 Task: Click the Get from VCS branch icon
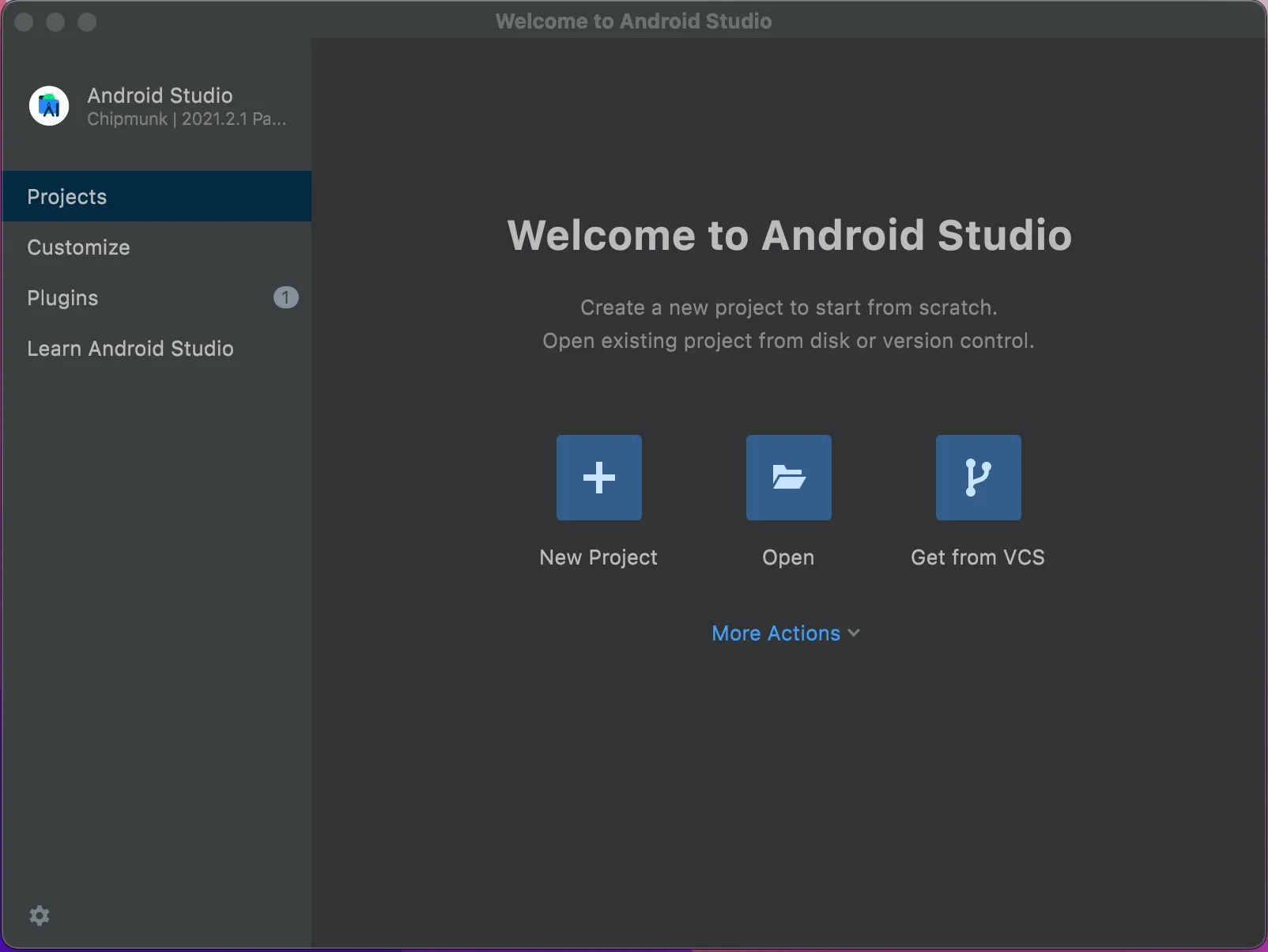point(978,478)
